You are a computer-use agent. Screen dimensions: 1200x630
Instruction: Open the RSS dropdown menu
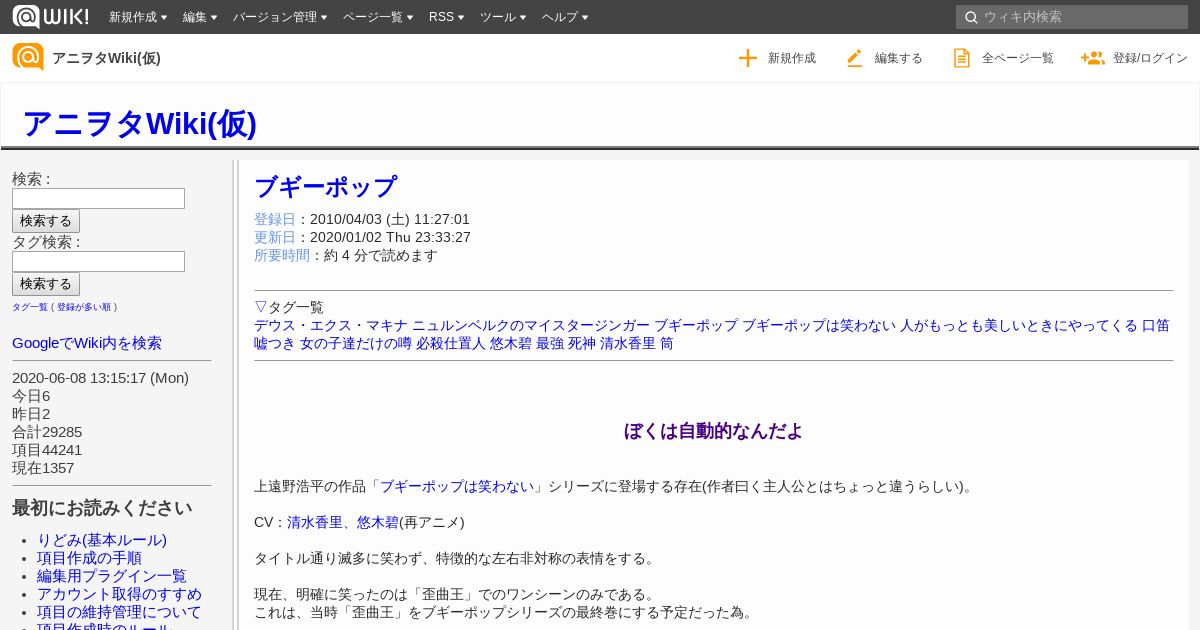point(446,17)
